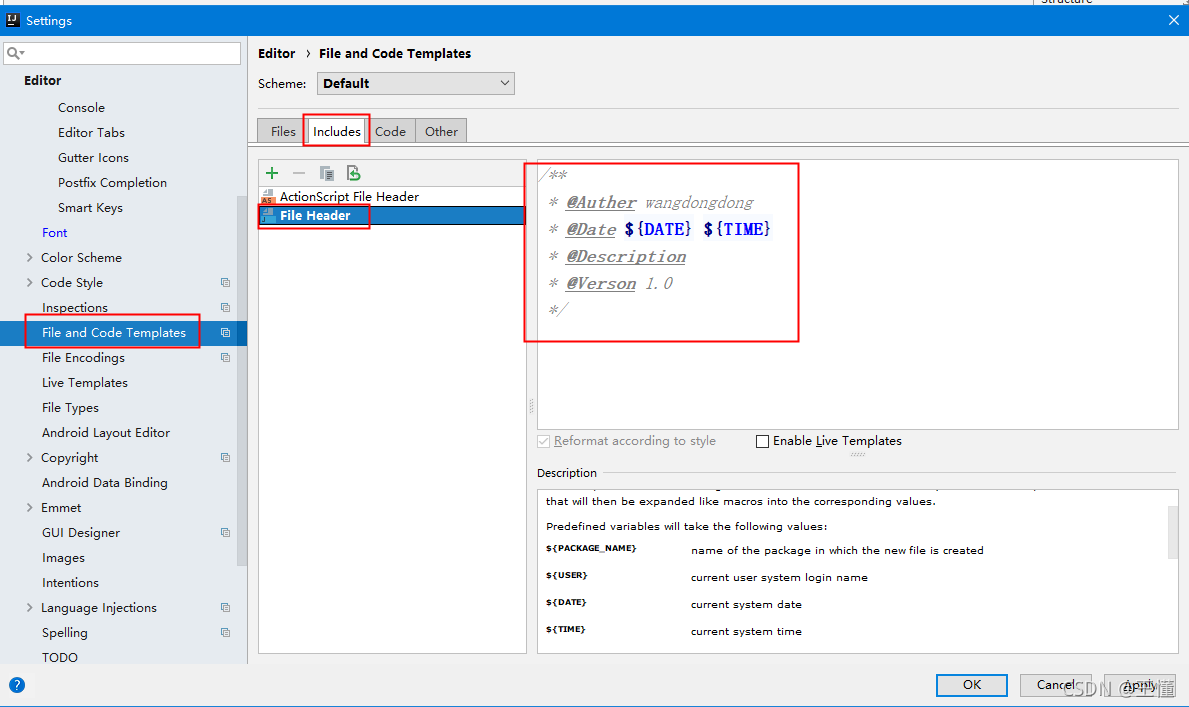
Task: Reset template to default icon
Action: (x=353, y=173)
